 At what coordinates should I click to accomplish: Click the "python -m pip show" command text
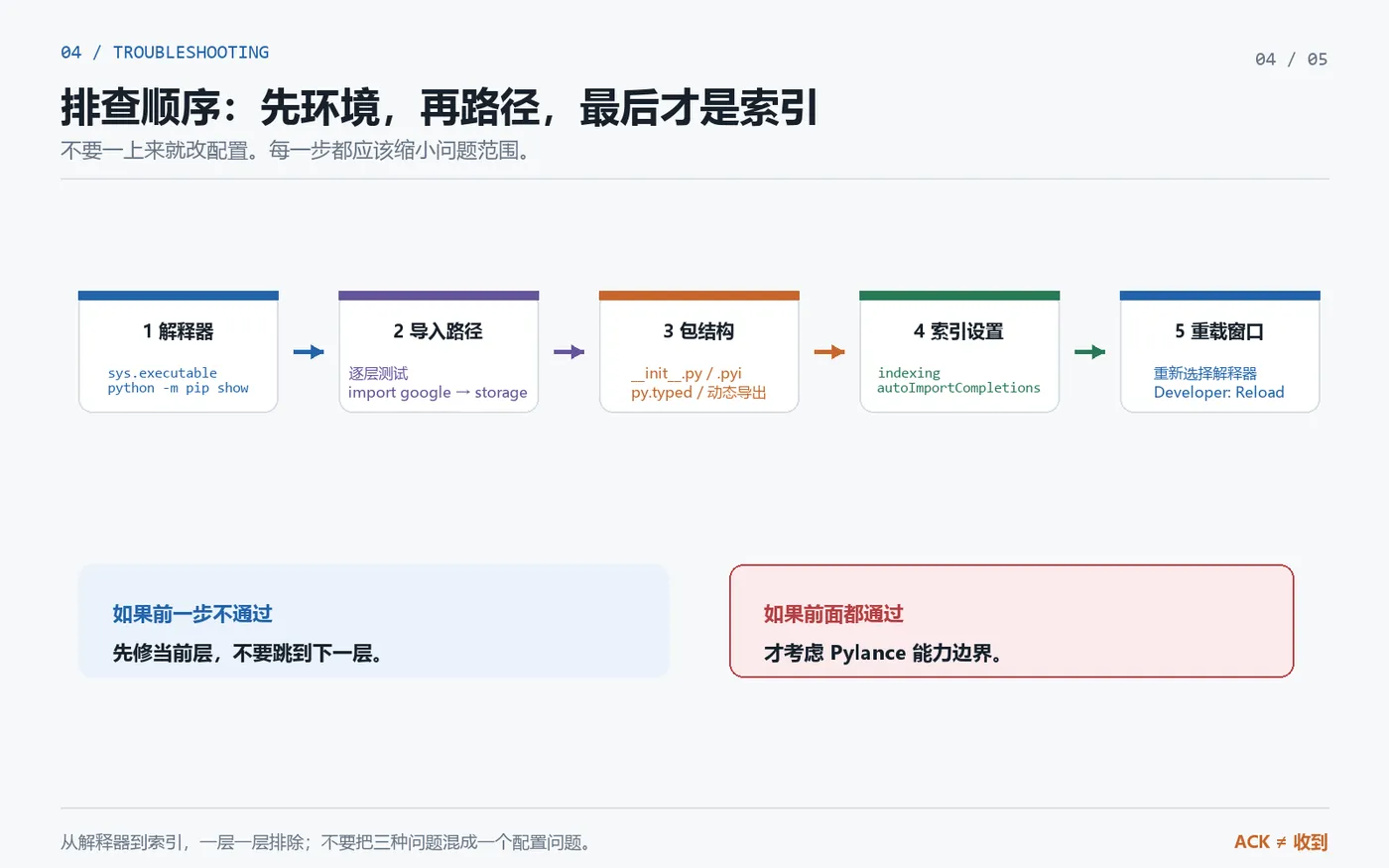(x=179, y=388)
